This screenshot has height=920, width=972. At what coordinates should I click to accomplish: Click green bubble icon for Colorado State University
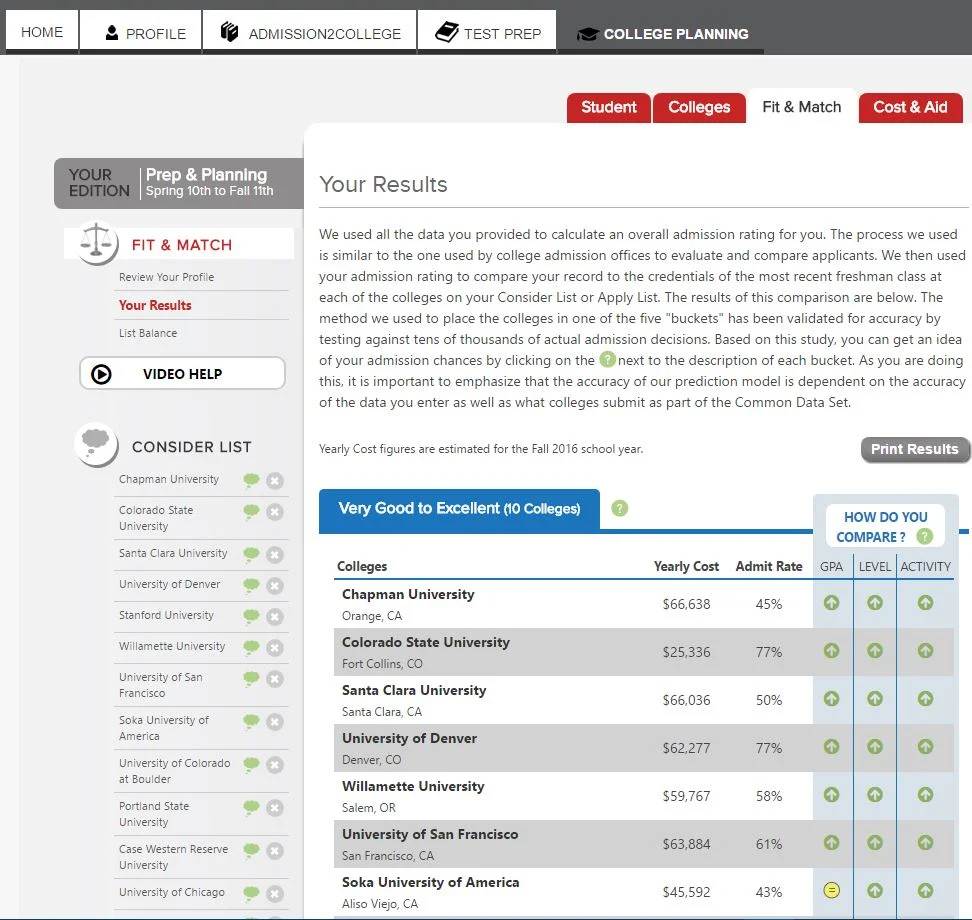[251, 512]
